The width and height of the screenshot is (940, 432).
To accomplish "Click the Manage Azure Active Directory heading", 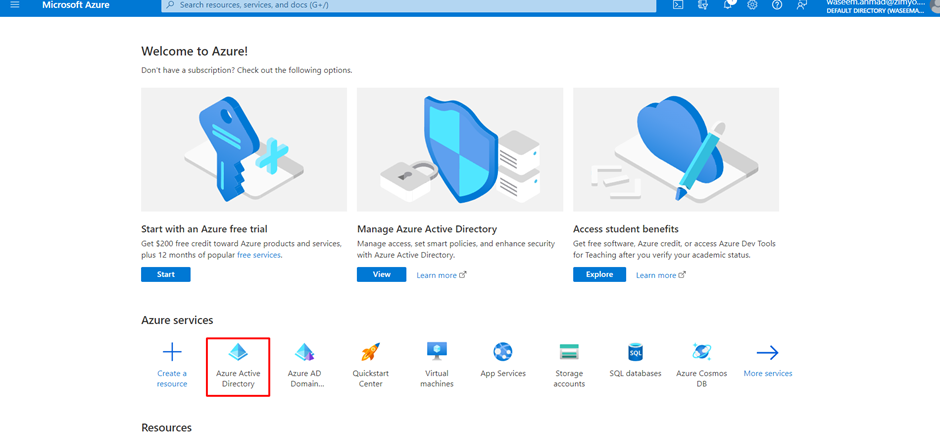I will pos(427,229).
